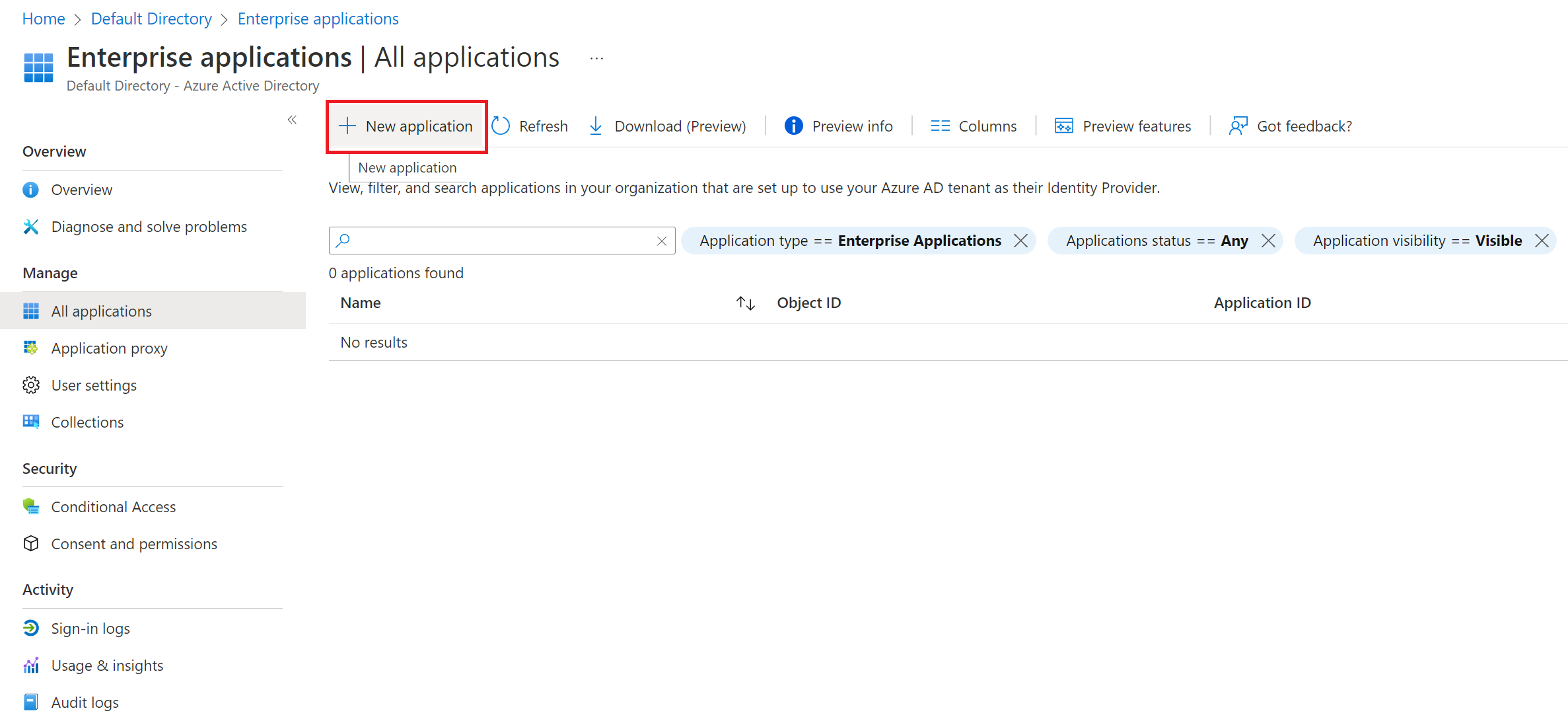Click the Name column header
1568x725 pixels.
[361, 303]
